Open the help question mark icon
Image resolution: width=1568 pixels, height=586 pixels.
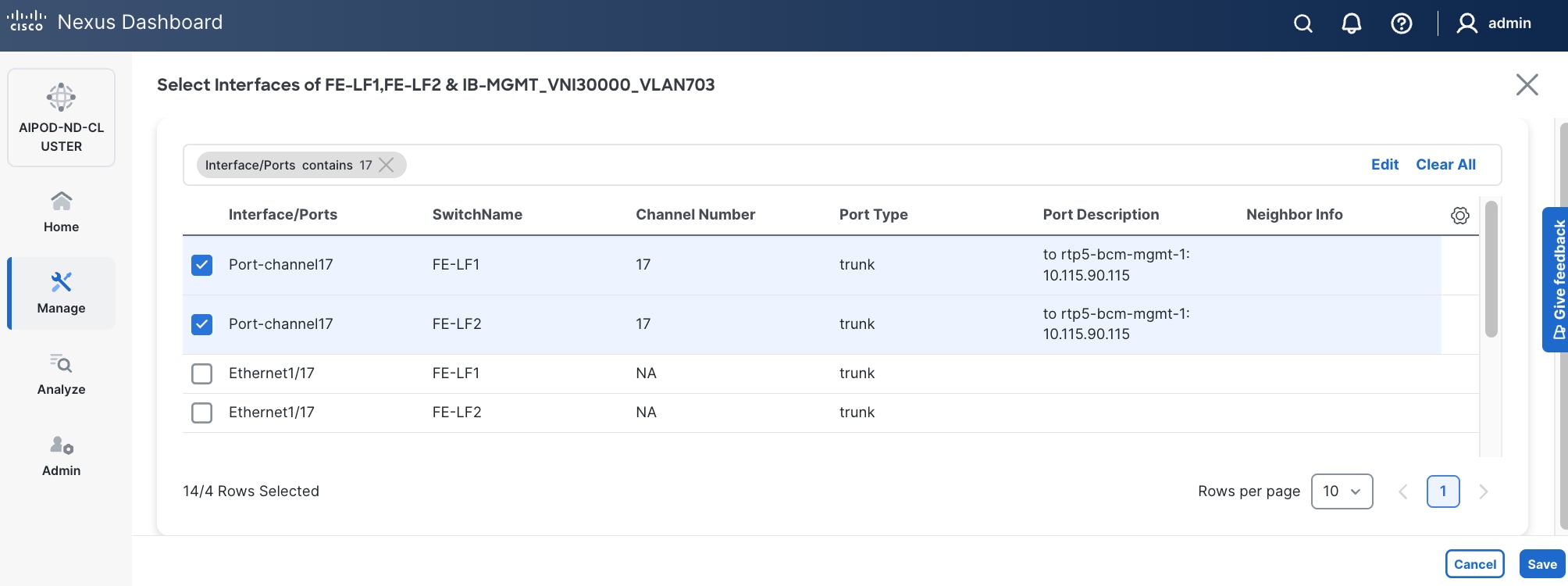pos(1402,23)
